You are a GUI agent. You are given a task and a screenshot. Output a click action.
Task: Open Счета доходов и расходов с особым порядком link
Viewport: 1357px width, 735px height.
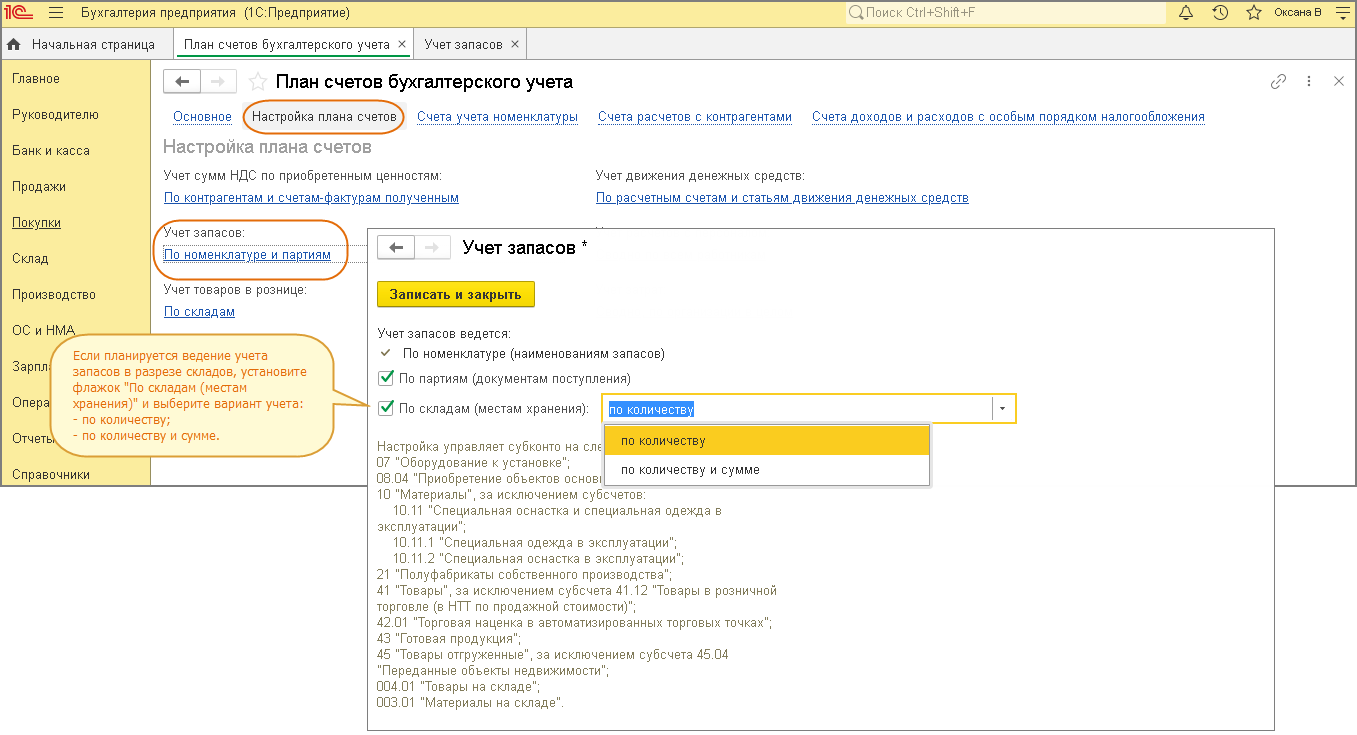click(1008, 117)
